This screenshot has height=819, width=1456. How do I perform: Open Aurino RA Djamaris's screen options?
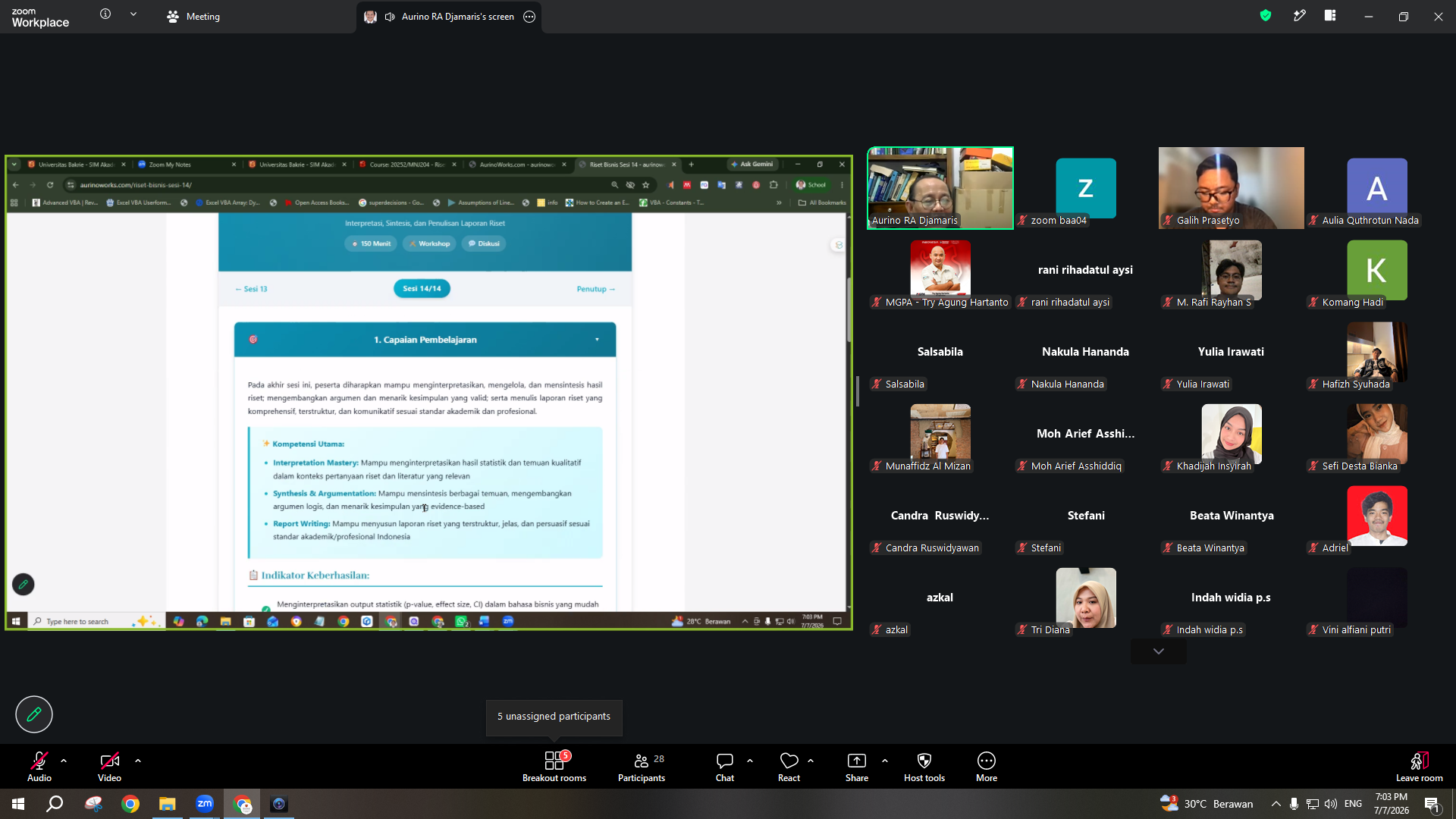click(529, 17)
